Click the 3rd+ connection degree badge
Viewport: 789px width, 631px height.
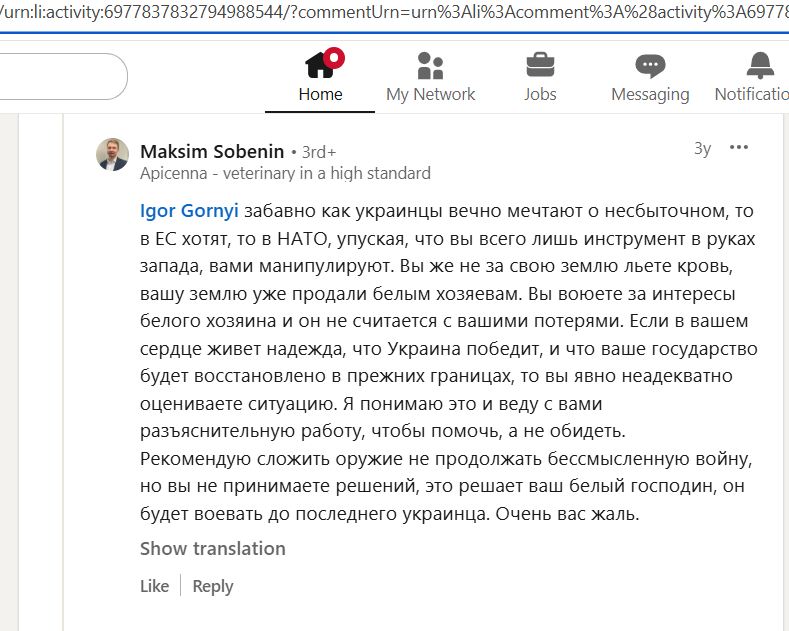pyautogui.click(x=319, y=152)
